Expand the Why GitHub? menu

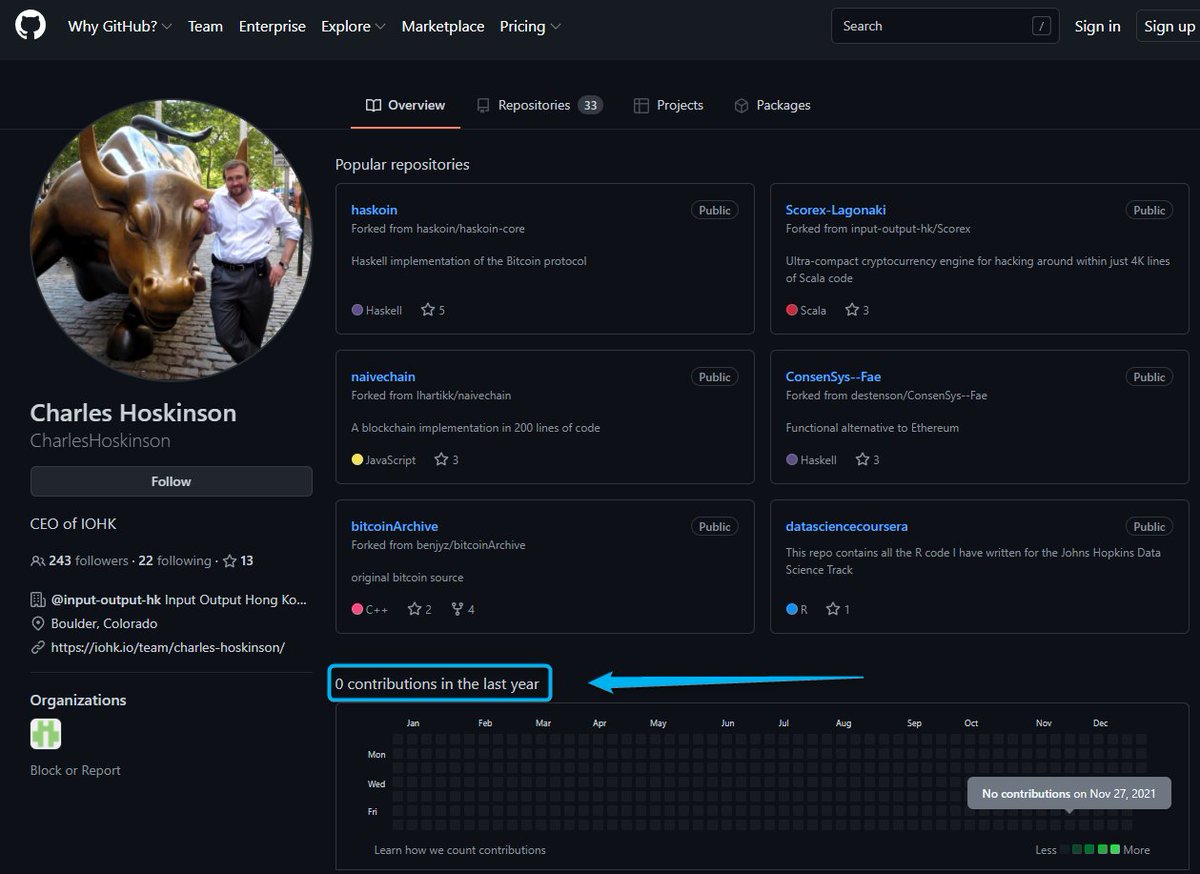[120, 26]
